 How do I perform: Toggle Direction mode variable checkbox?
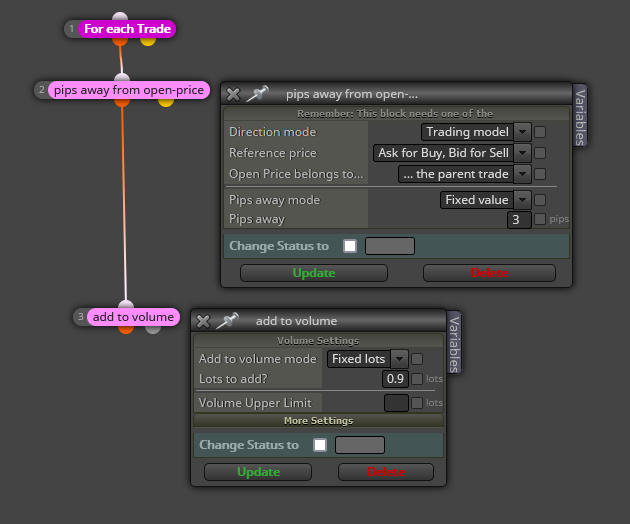[x=540, y=132]
